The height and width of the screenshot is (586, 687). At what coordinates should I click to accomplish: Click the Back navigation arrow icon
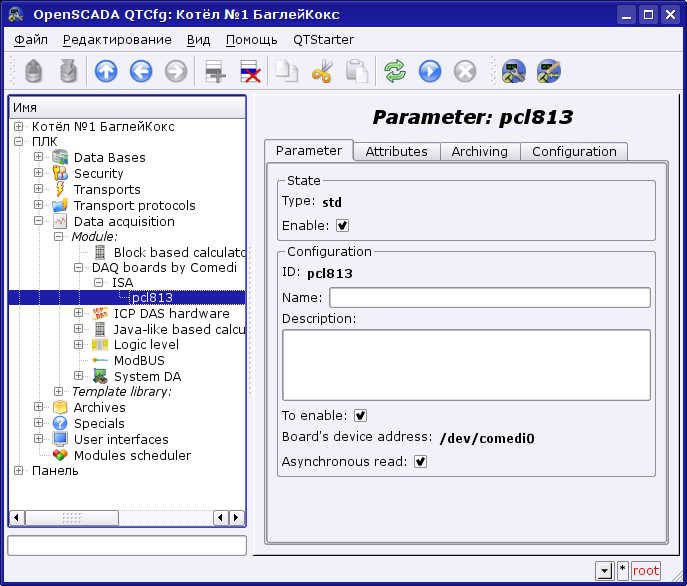click(140, 71)
